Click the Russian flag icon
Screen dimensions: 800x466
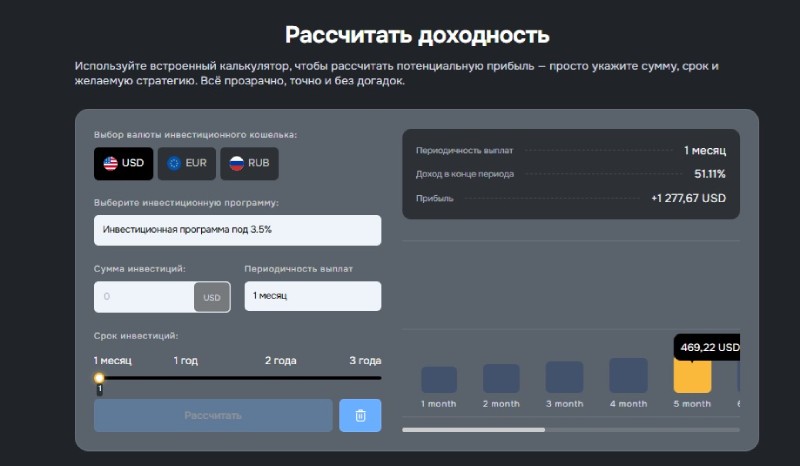tap(236, 163)
